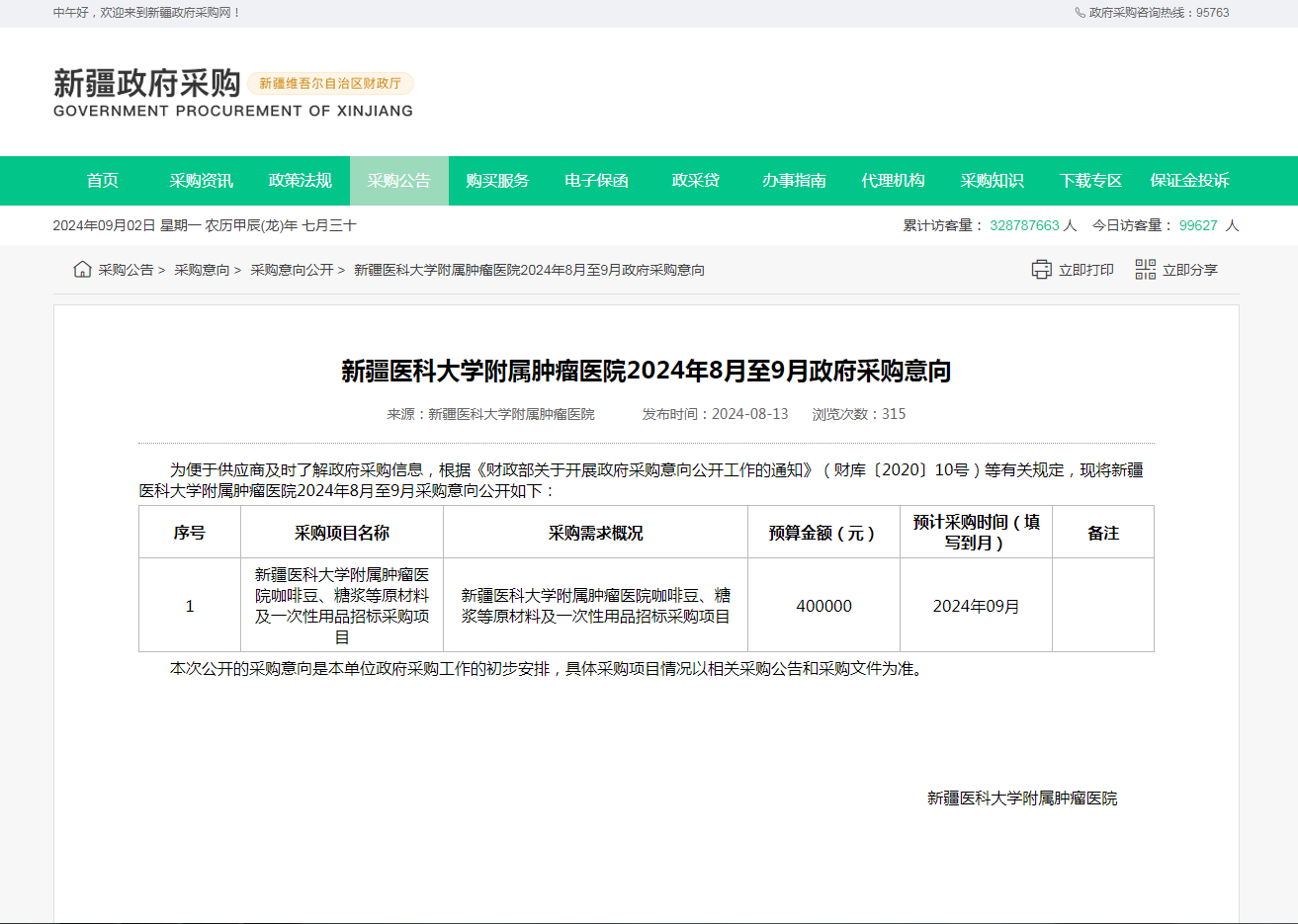Image resolution: width=1298 pixels, height=924 pixels.
Task: Open 下载专区 navigation item
Action: (x=1091, y=181)
